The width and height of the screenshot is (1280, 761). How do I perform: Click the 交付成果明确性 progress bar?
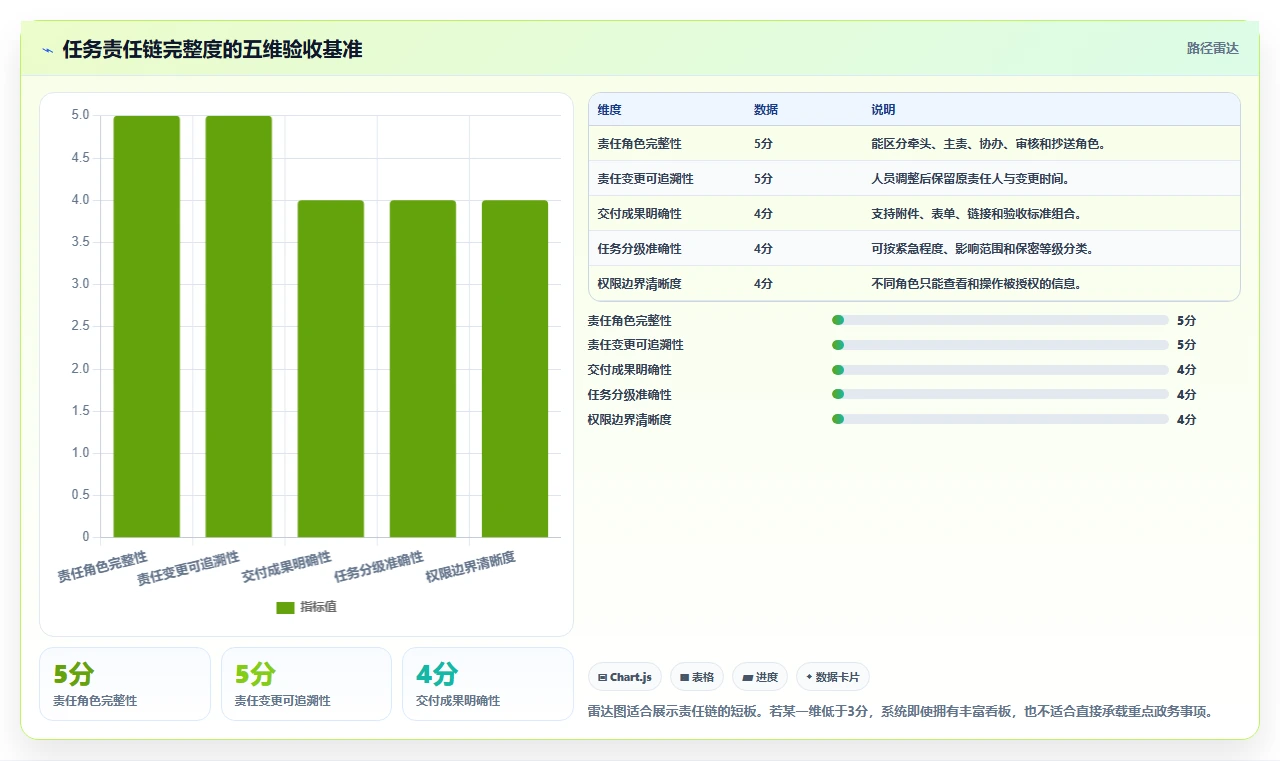coord(1000,370)
